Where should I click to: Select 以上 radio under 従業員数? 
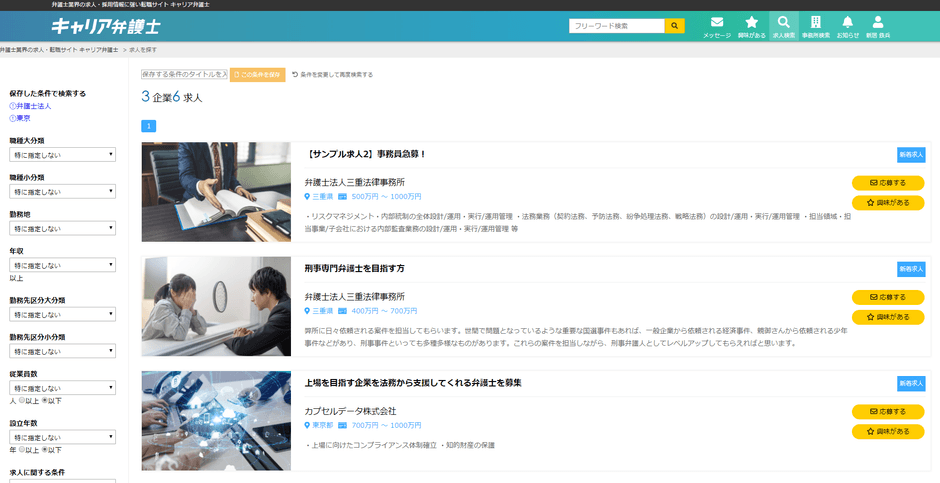click(x=22, y=400)
